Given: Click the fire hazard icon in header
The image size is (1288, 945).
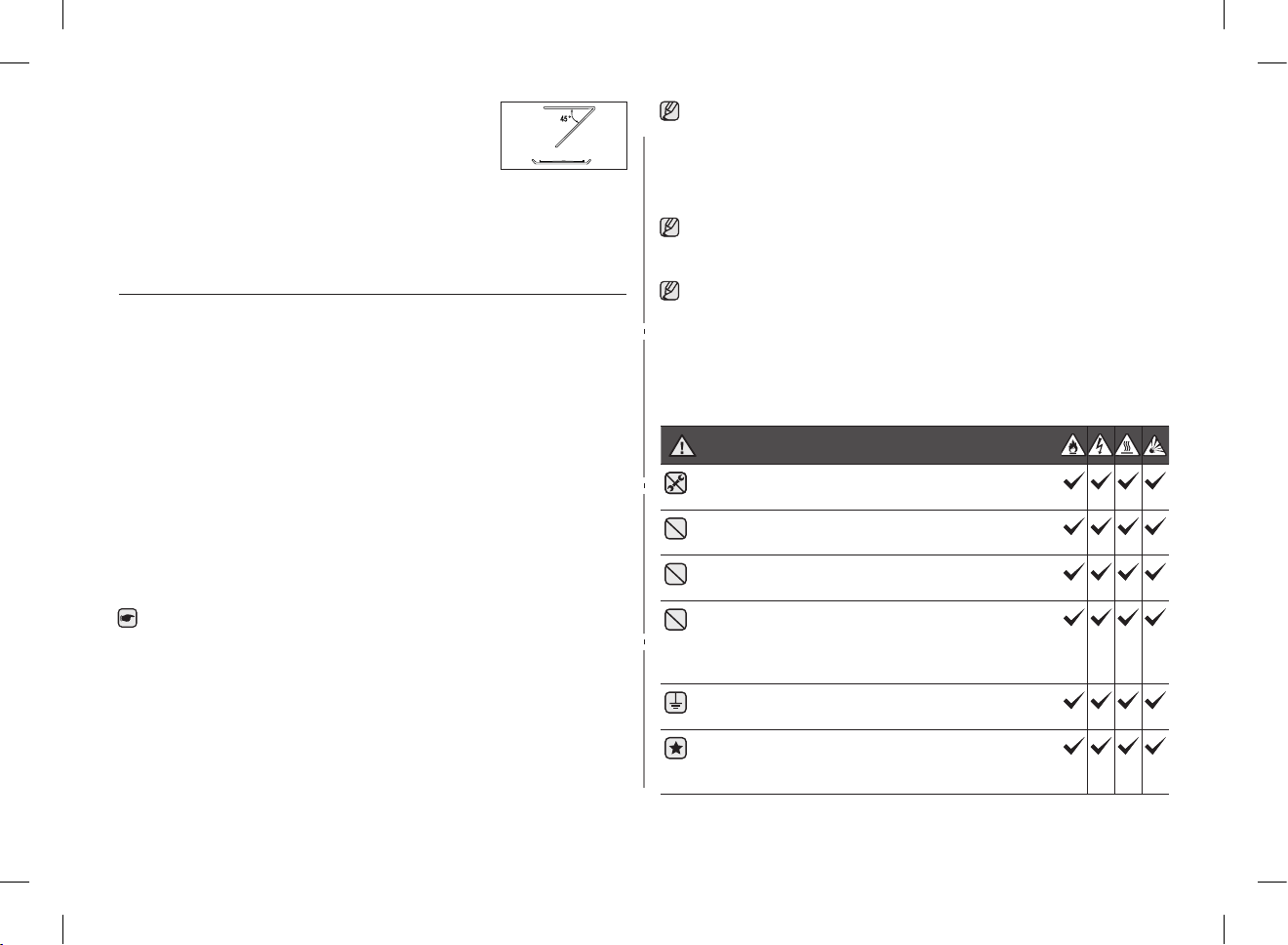Looking at the screenshot, I should click(1071, 445).
